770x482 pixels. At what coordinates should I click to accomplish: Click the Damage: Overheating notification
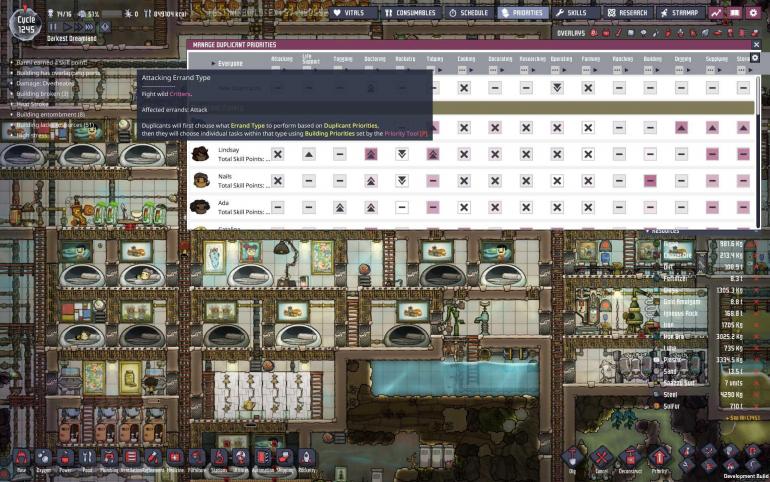(43, 83)
